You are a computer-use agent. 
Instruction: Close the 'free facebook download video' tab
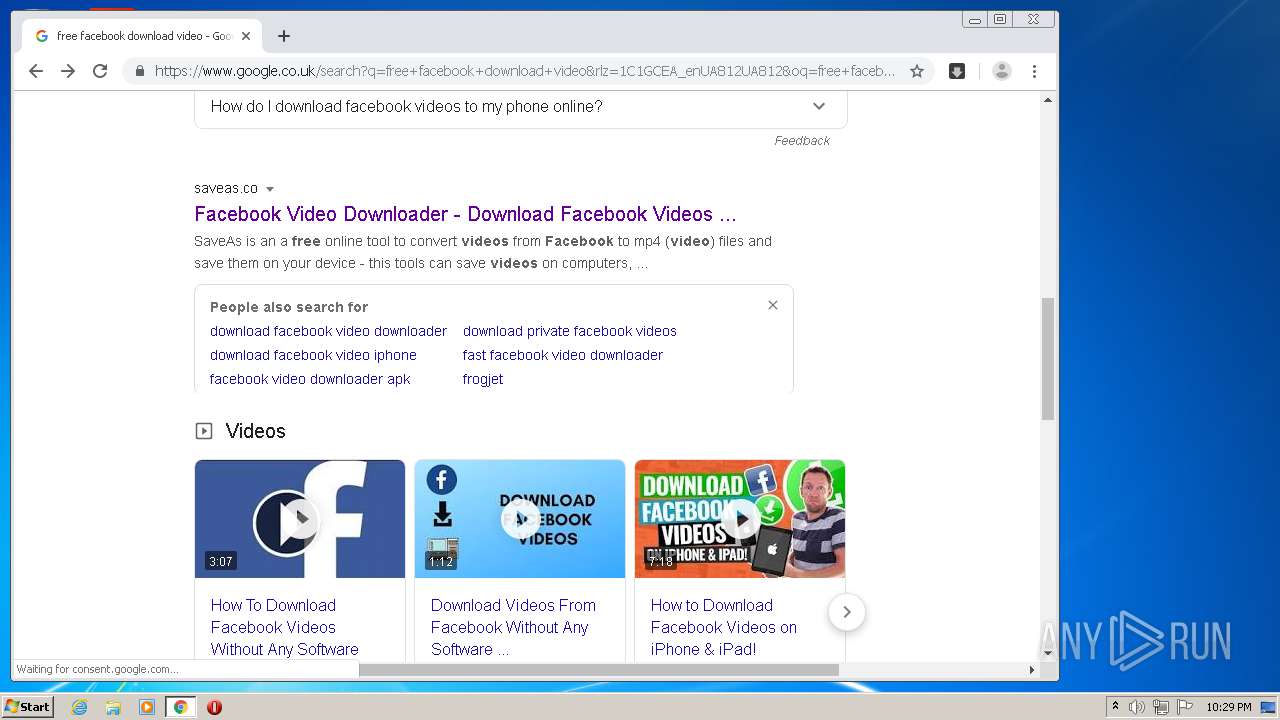(246, 36)
